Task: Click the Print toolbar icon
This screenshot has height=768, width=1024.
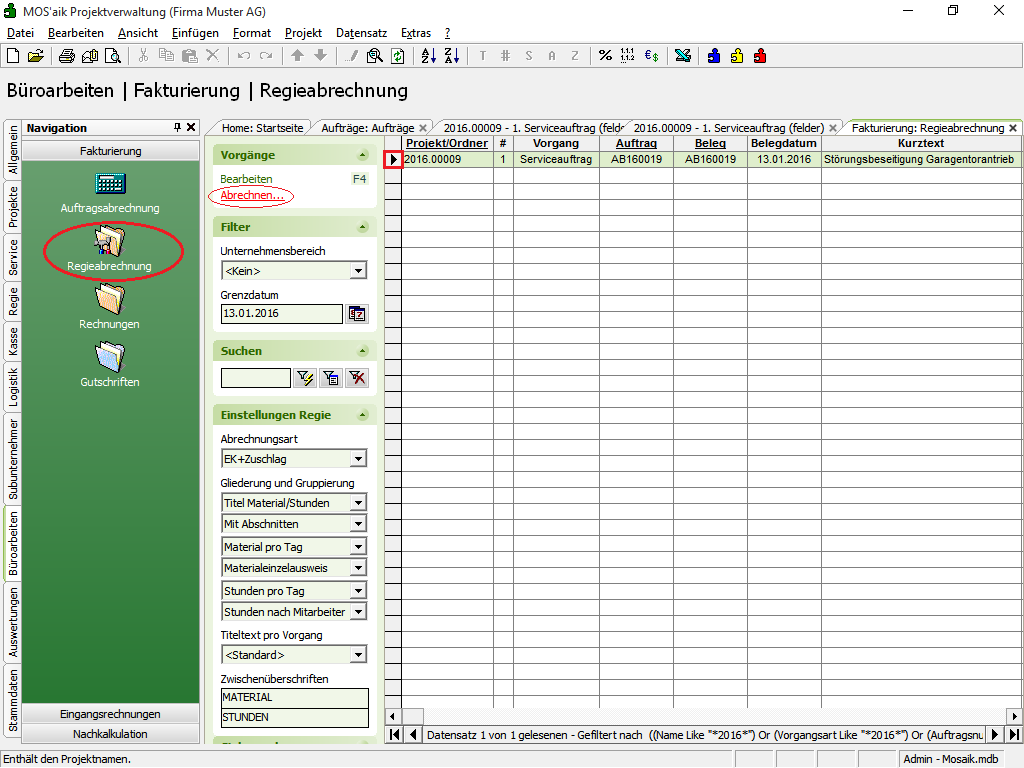Action: 67,56
